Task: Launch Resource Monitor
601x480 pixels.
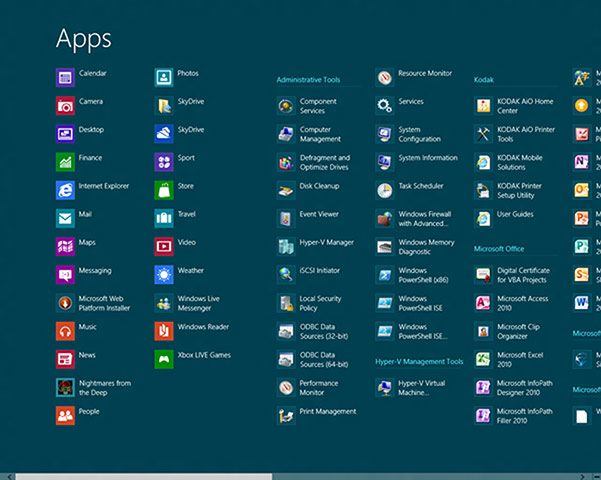Action: tap(385, 77)
